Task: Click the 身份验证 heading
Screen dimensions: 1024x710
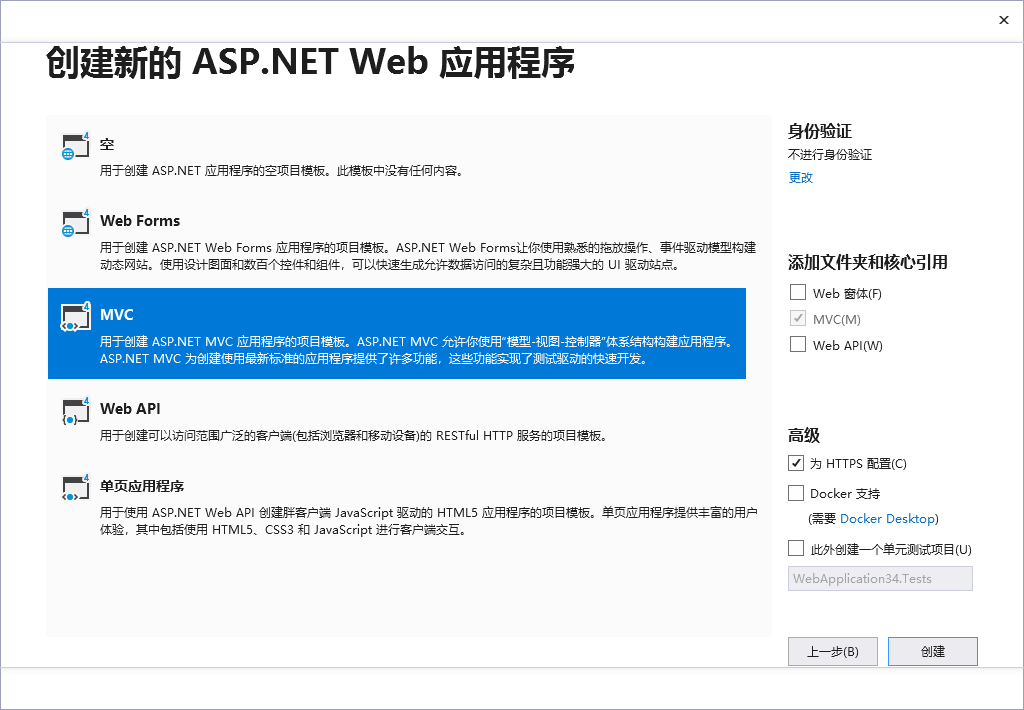Action: pyautogui.click(x=820, y=131)
